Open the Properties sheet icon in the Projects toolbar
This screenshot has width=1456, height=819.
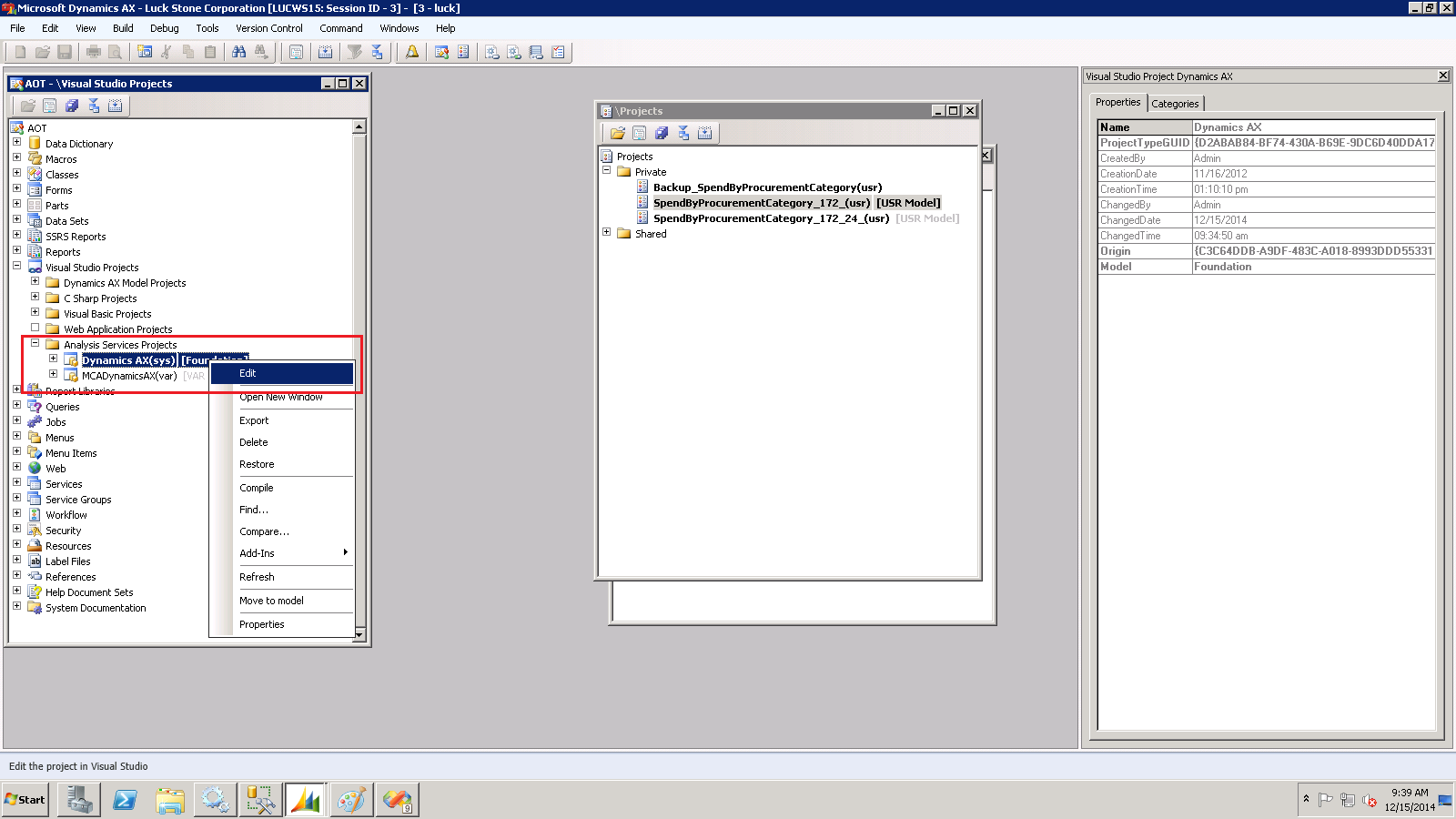(638, 133)
